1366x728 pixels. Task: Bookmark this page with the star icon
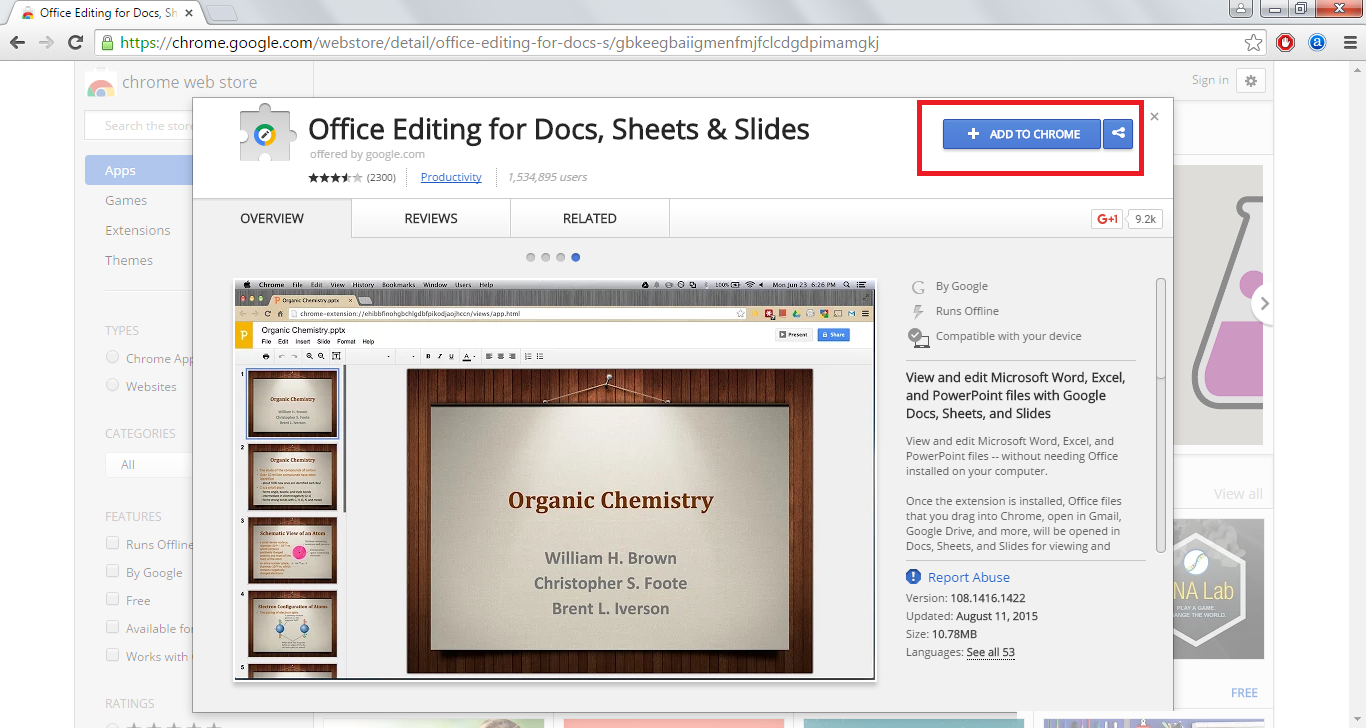pos(1253,43)
